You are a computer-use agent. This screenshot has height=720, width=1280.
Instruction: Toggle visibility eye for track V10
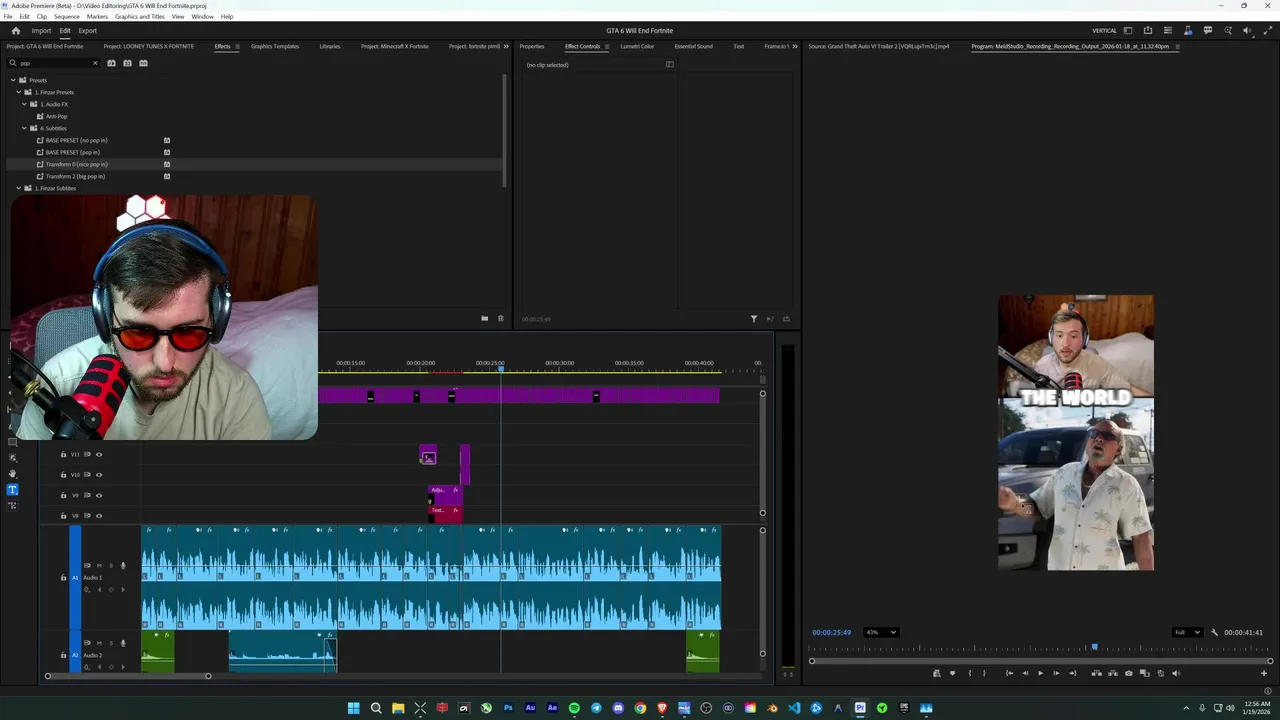click(98, 474)
